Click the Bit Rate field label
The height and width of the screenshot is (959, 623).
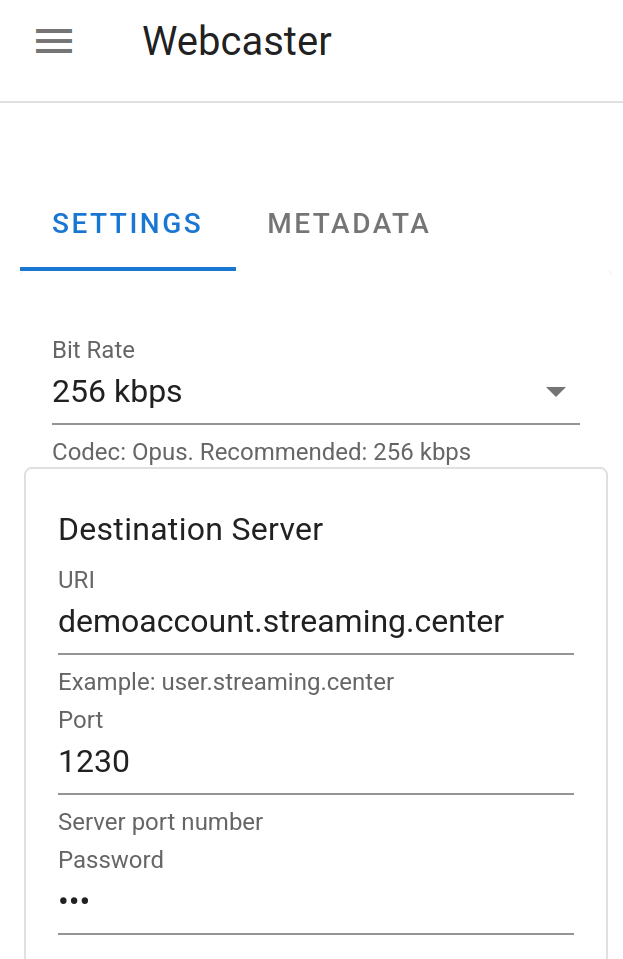click(x=93, y=350)
